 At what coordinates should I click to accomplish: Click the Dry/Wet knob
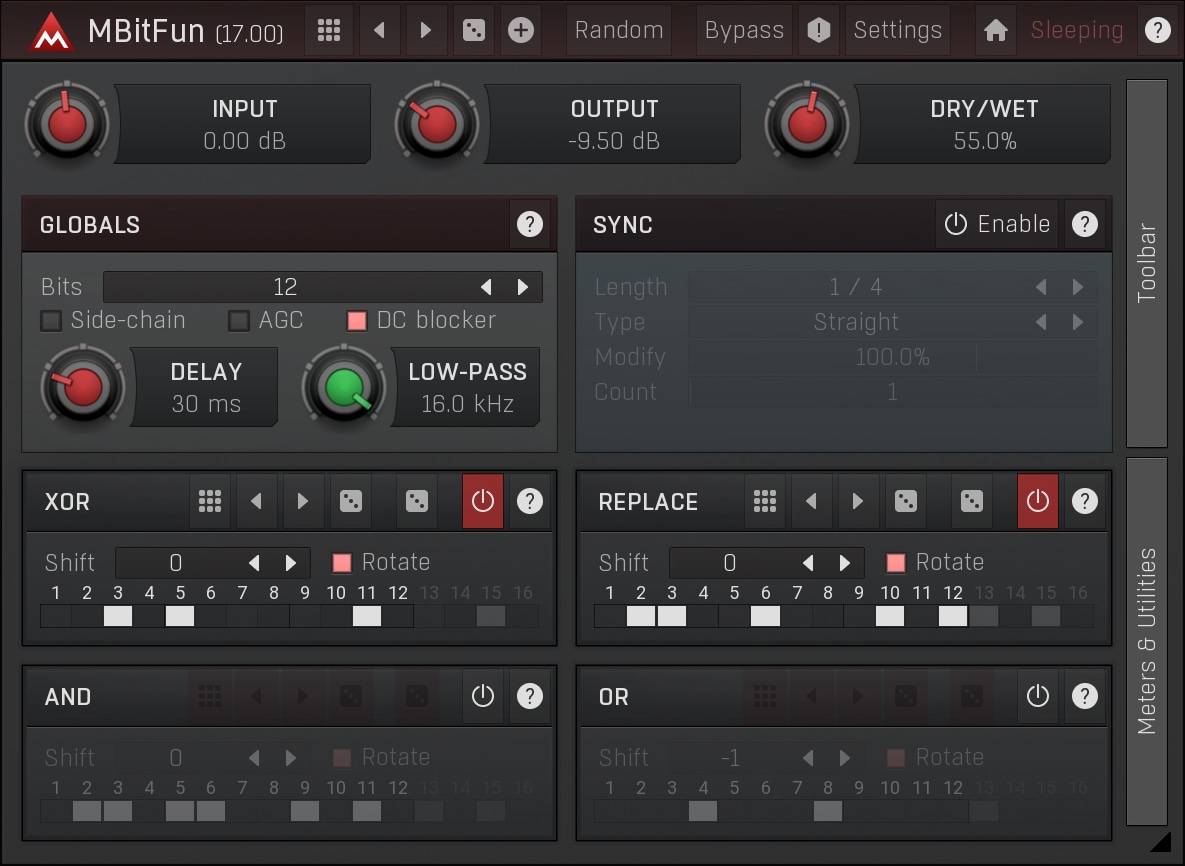(x=806, y=124)
